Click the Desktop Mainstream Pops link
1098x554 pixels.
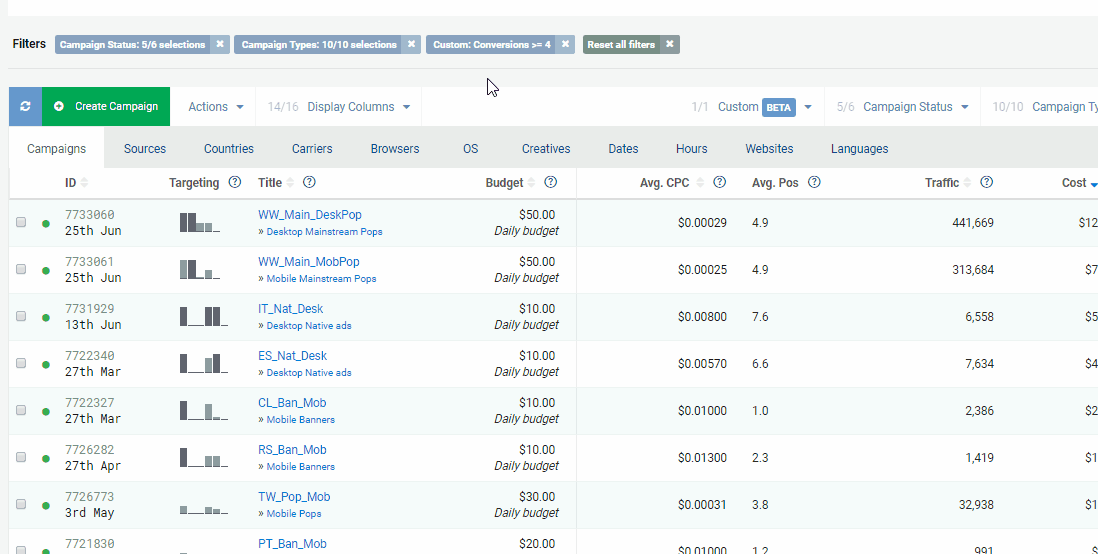tap(324, 231)
